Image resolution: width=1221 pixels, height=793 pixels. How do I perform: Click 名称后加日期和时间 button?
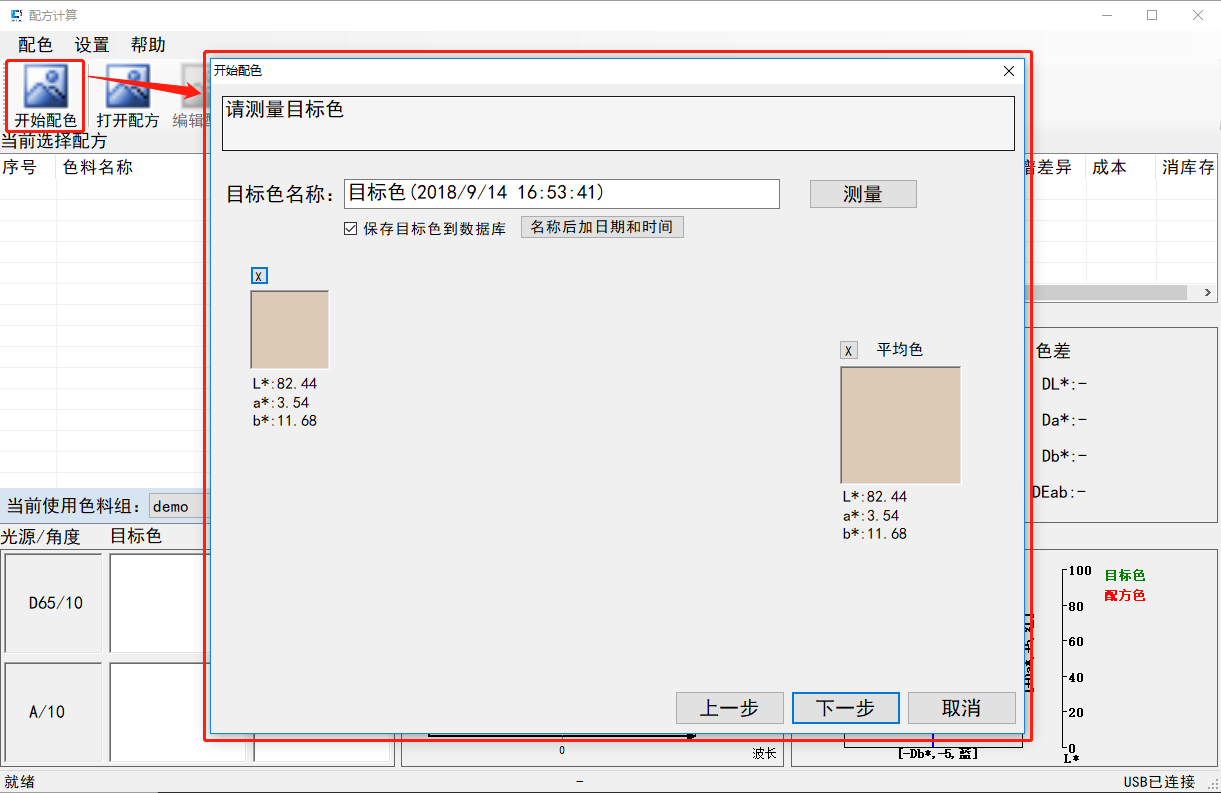point(602,227)
